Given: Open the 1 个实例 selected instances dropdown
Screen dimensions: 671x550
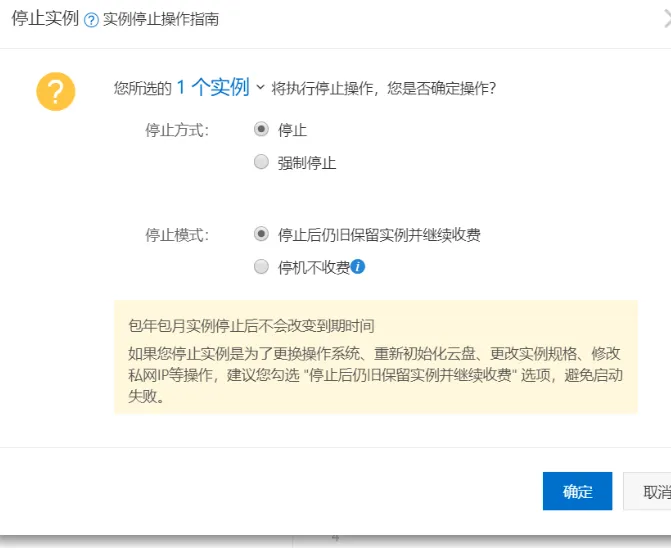Looking at the screenshot, I should click(212, 88).
